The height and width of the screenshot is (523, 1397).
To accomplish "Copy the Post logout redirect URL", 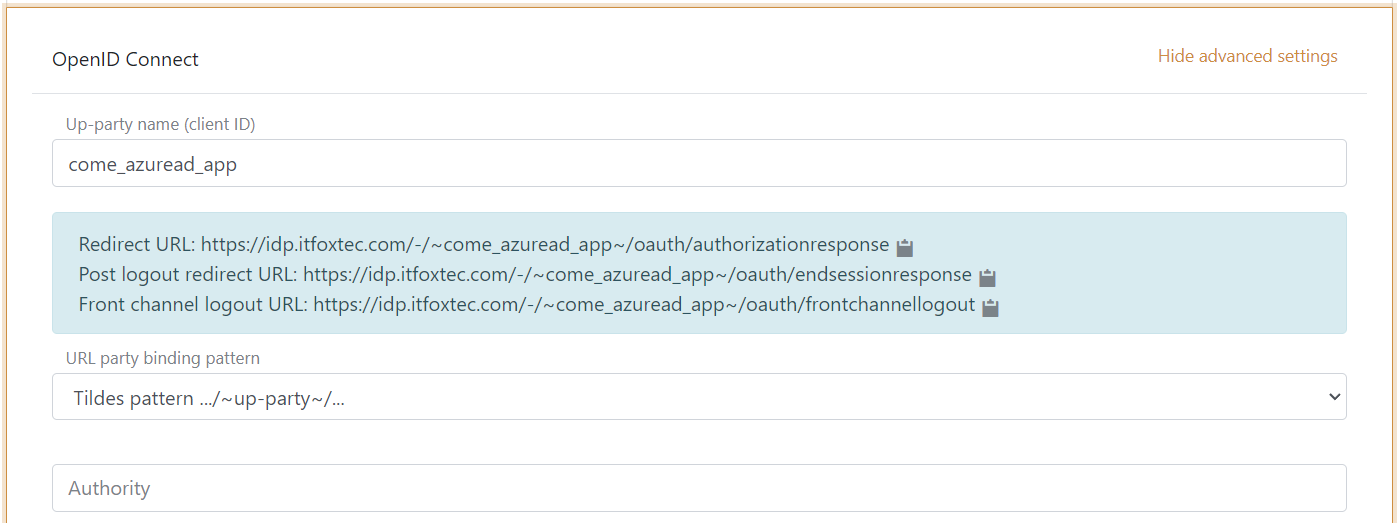I will pos(987,277).
